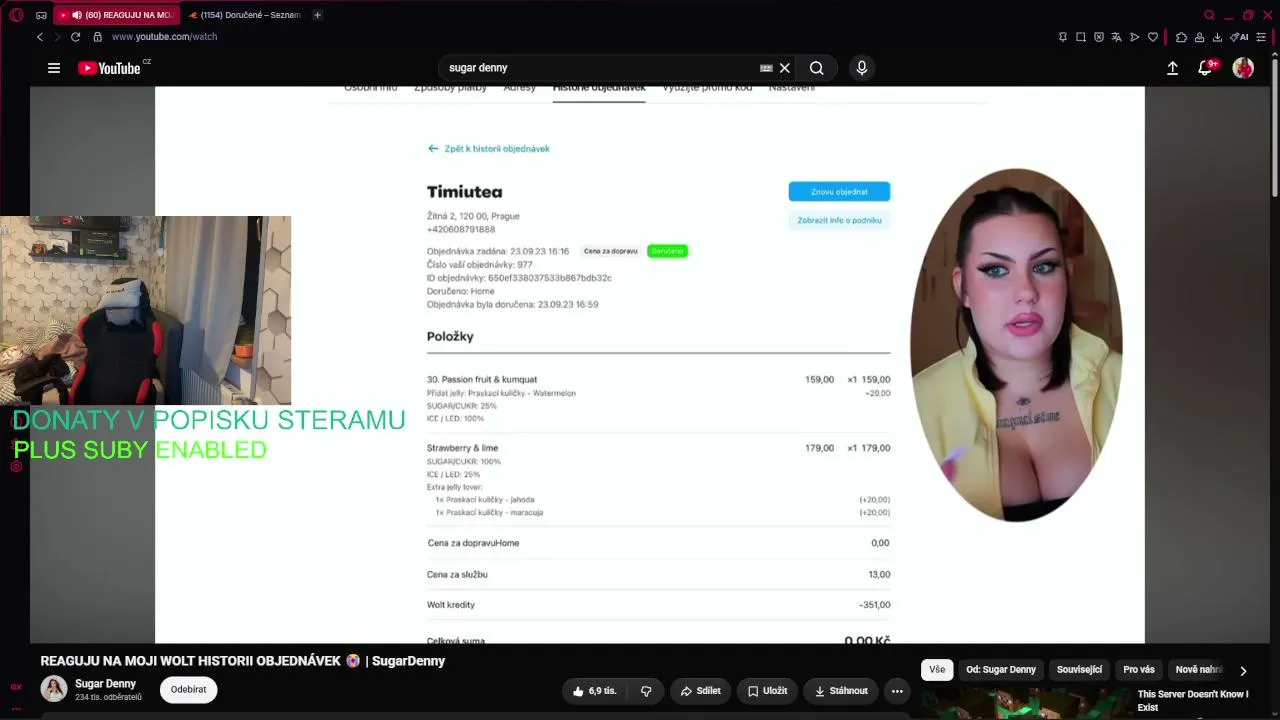Open the browser profile icon in toolbar

click(1199, 37)
